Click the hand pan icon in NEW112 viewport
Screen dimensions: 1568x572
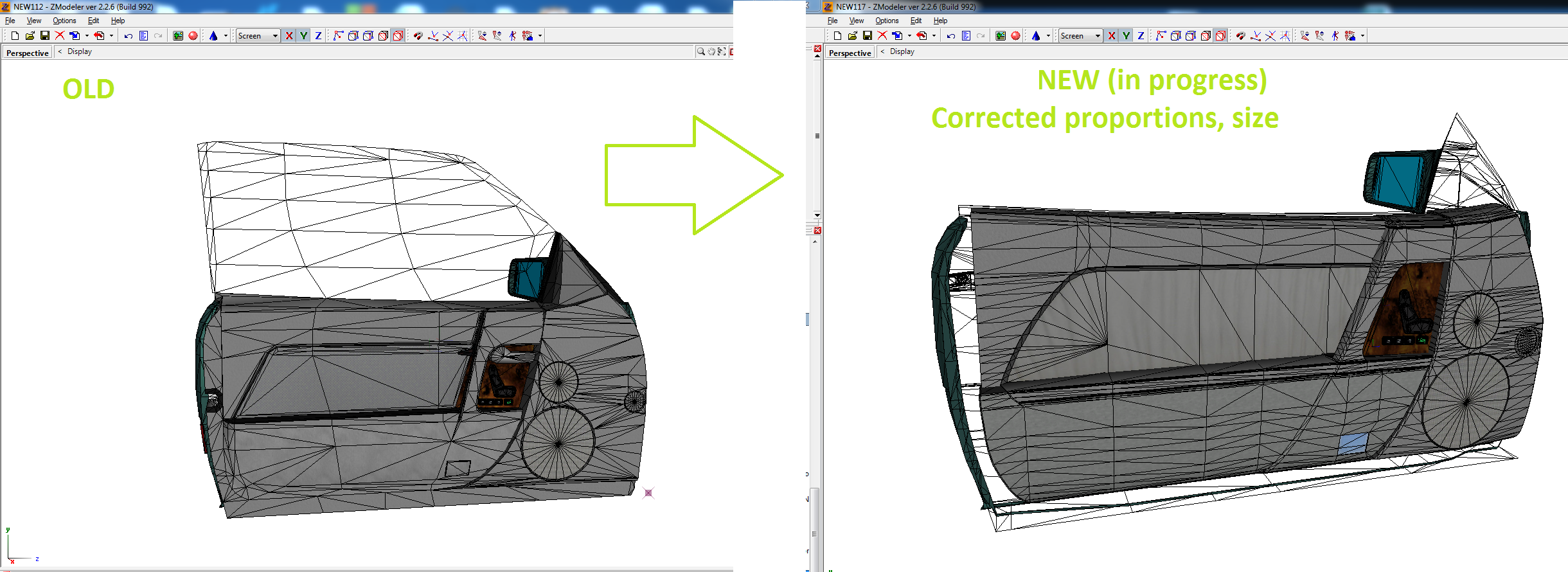point(711,52)
